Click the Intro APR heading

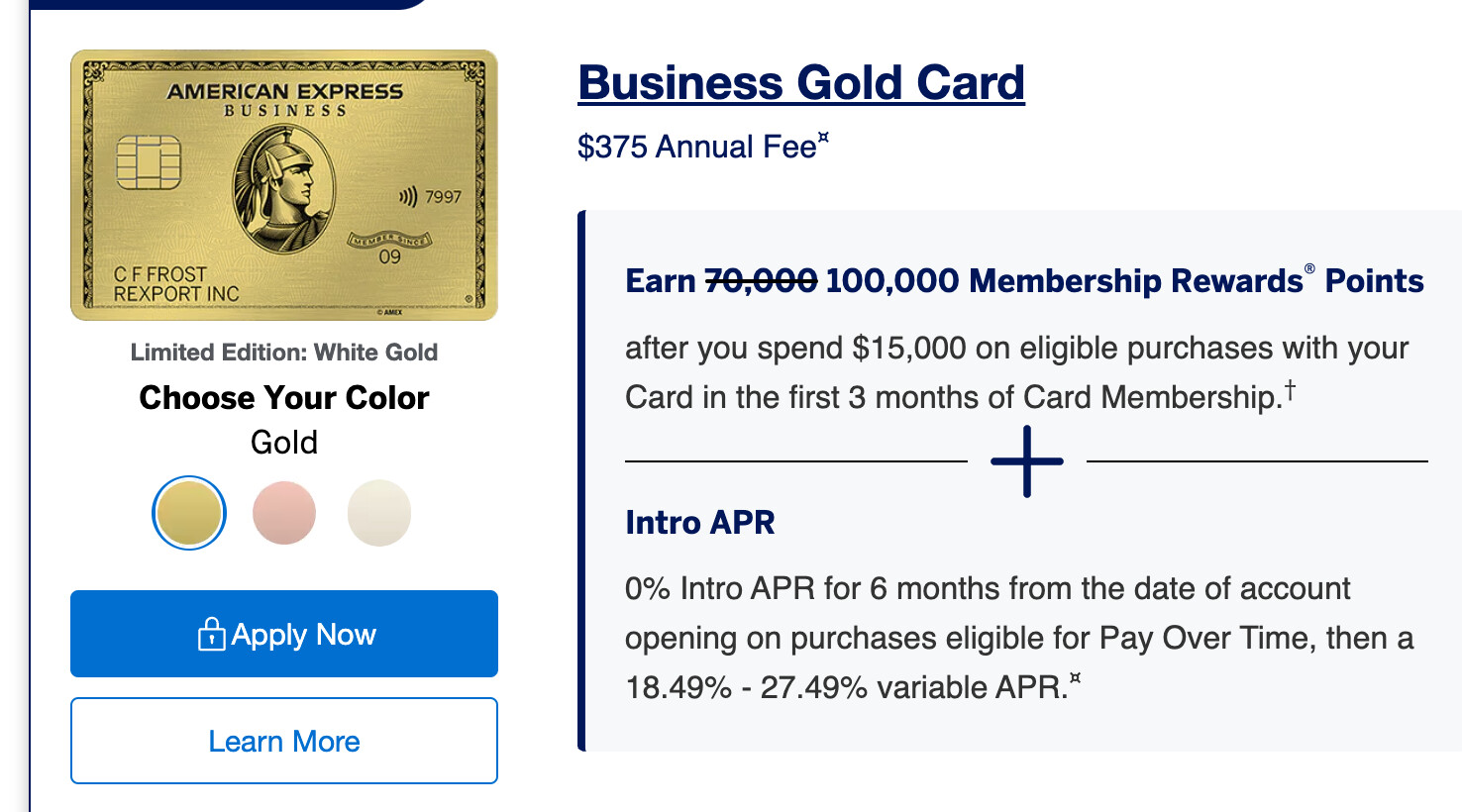(x=699, y=522)
